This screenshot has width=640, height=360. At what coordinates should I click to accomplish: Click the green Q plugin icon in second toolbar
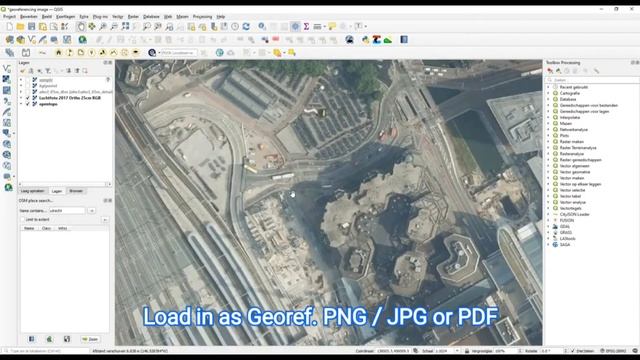pyautogui.click(x=82, y=40)
